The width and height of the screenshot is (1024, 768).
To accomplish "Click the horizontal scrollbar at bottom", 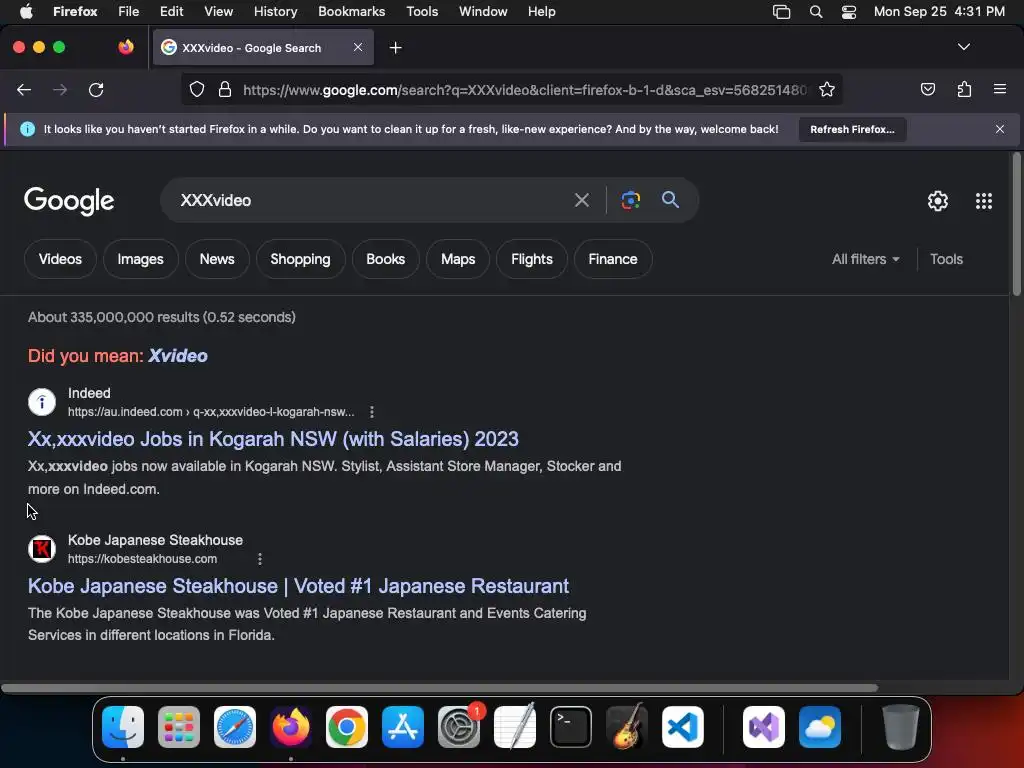I will (439, 688).
